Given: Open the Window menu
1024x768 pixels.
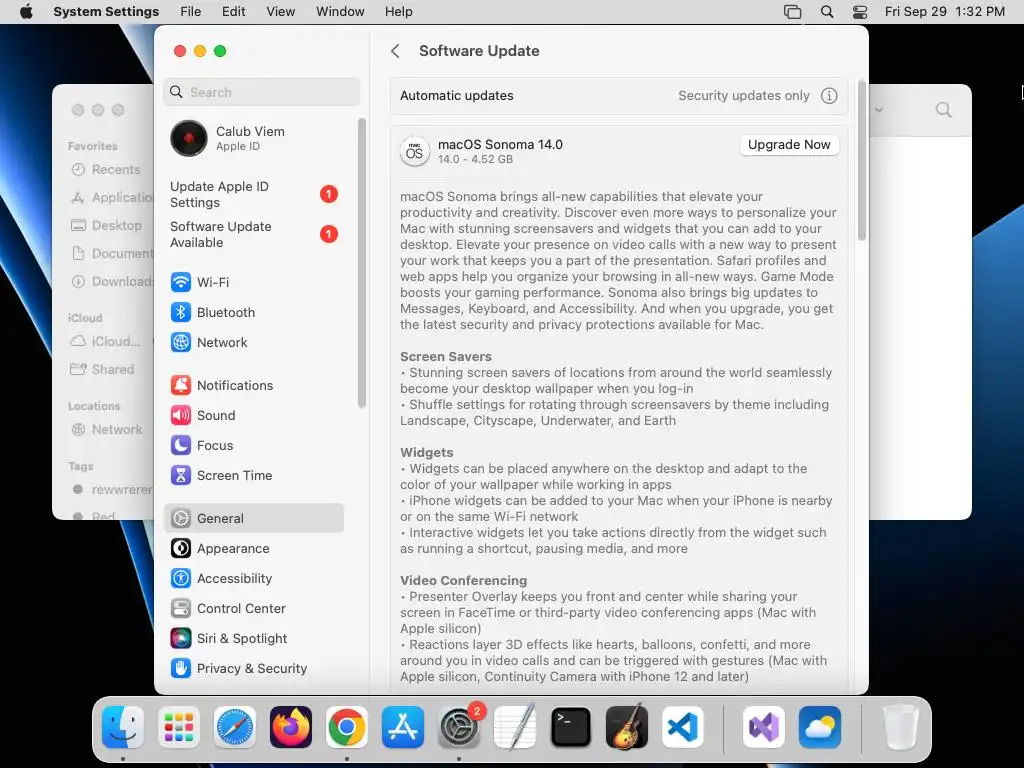Looking at the screenshot, I should 340,12.
